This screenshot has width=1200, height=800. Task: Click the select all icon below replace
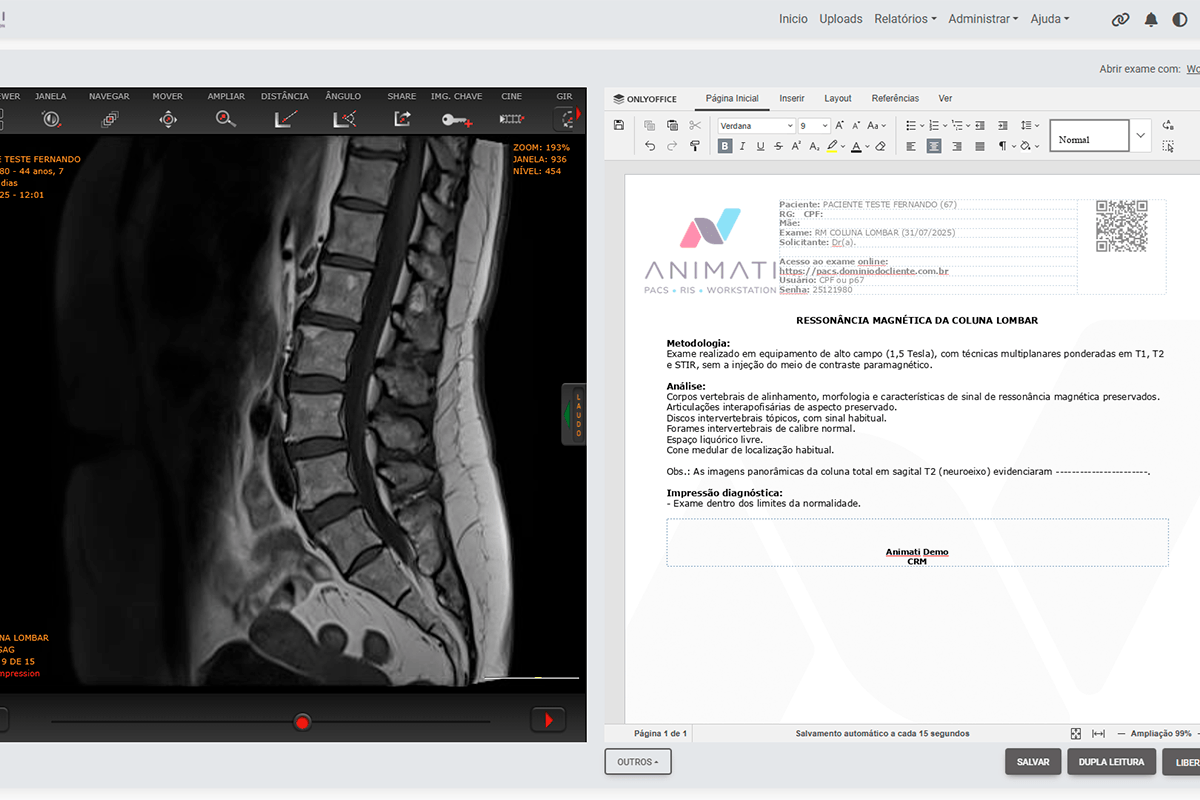pos(1168,146)
